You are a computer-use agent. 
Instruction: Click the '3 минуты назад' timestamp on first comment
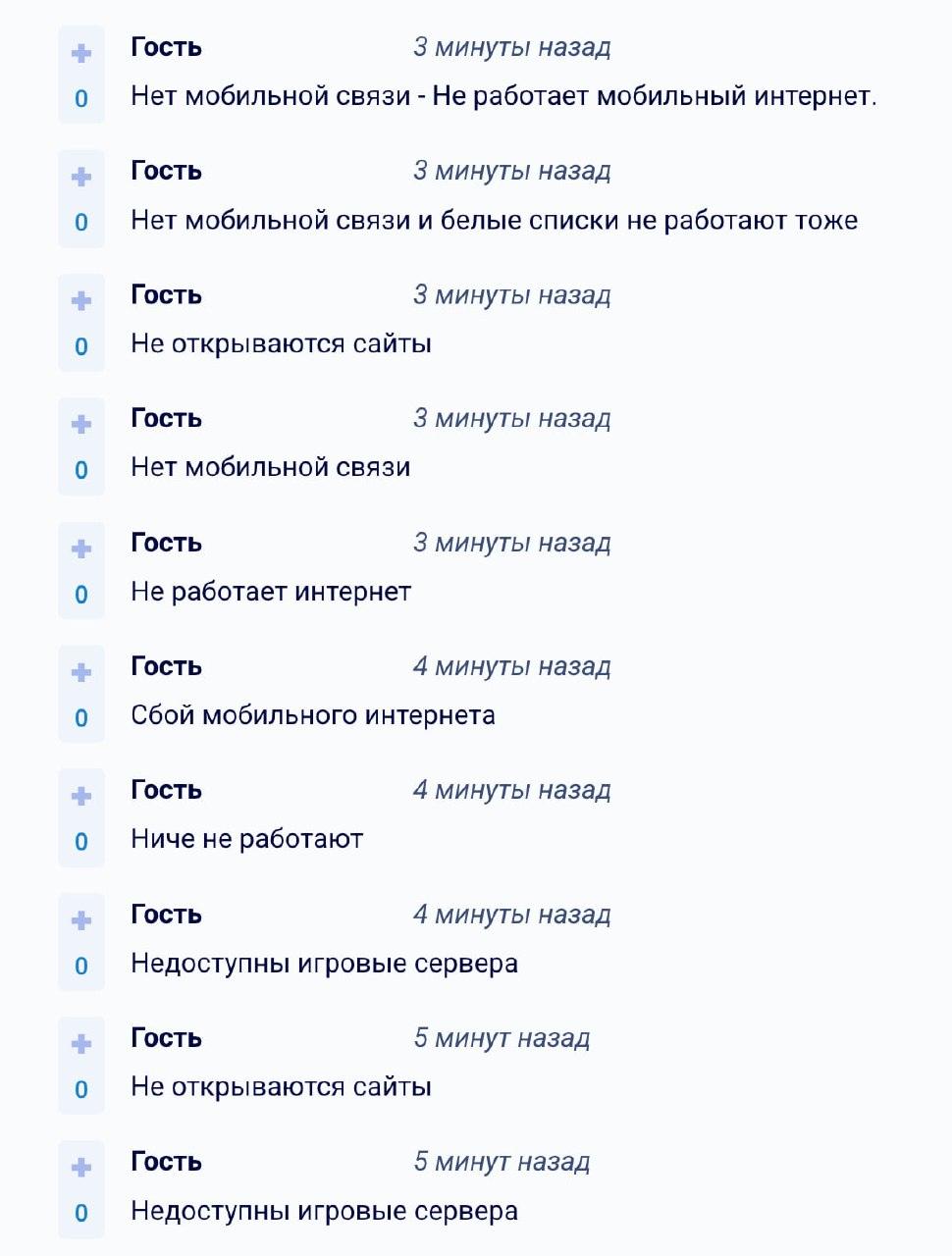click(512, 45)
